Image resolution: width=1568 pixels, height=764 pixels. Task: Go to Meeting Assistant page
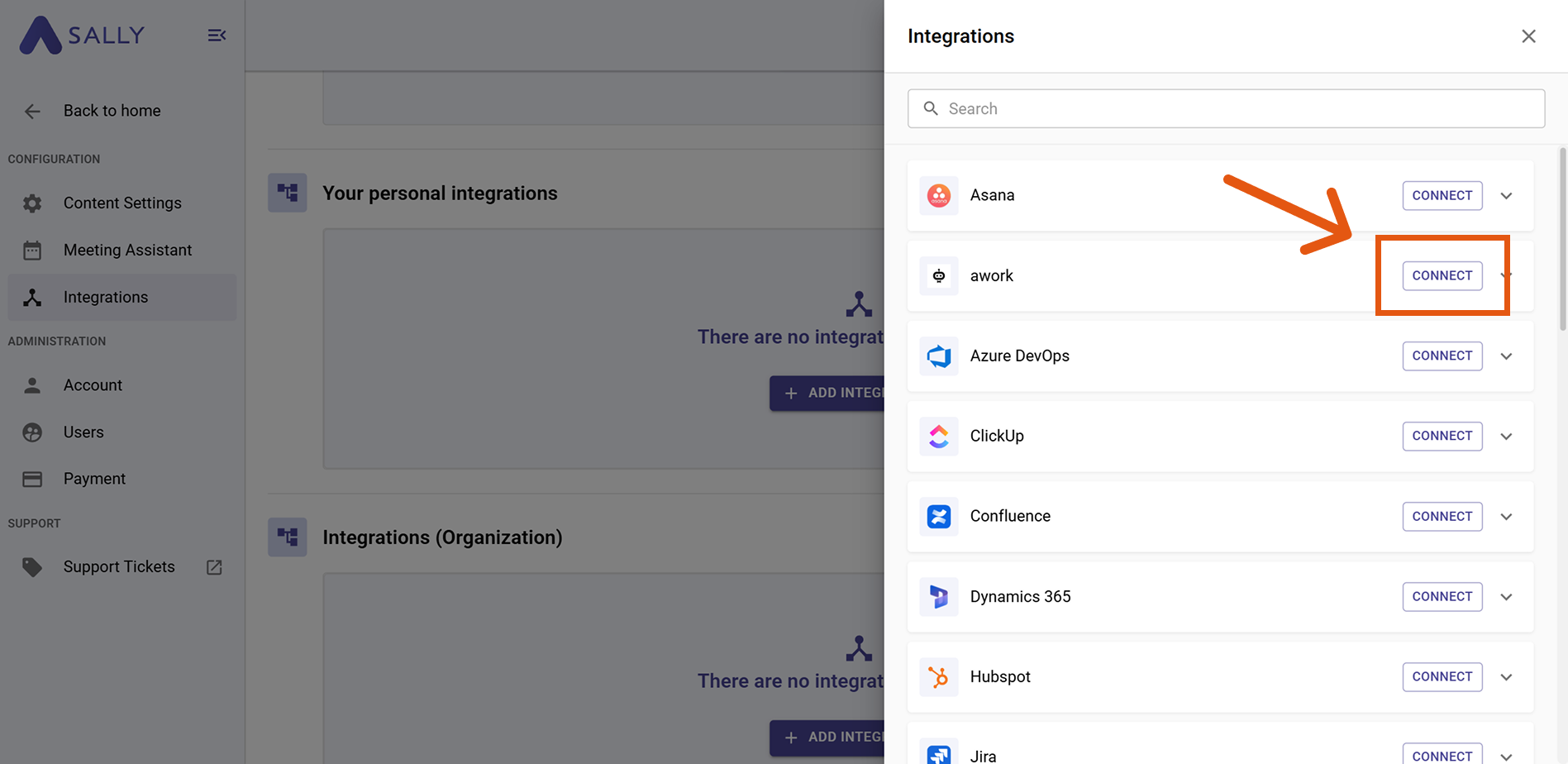pyautogui.click(x=127, y=251)
